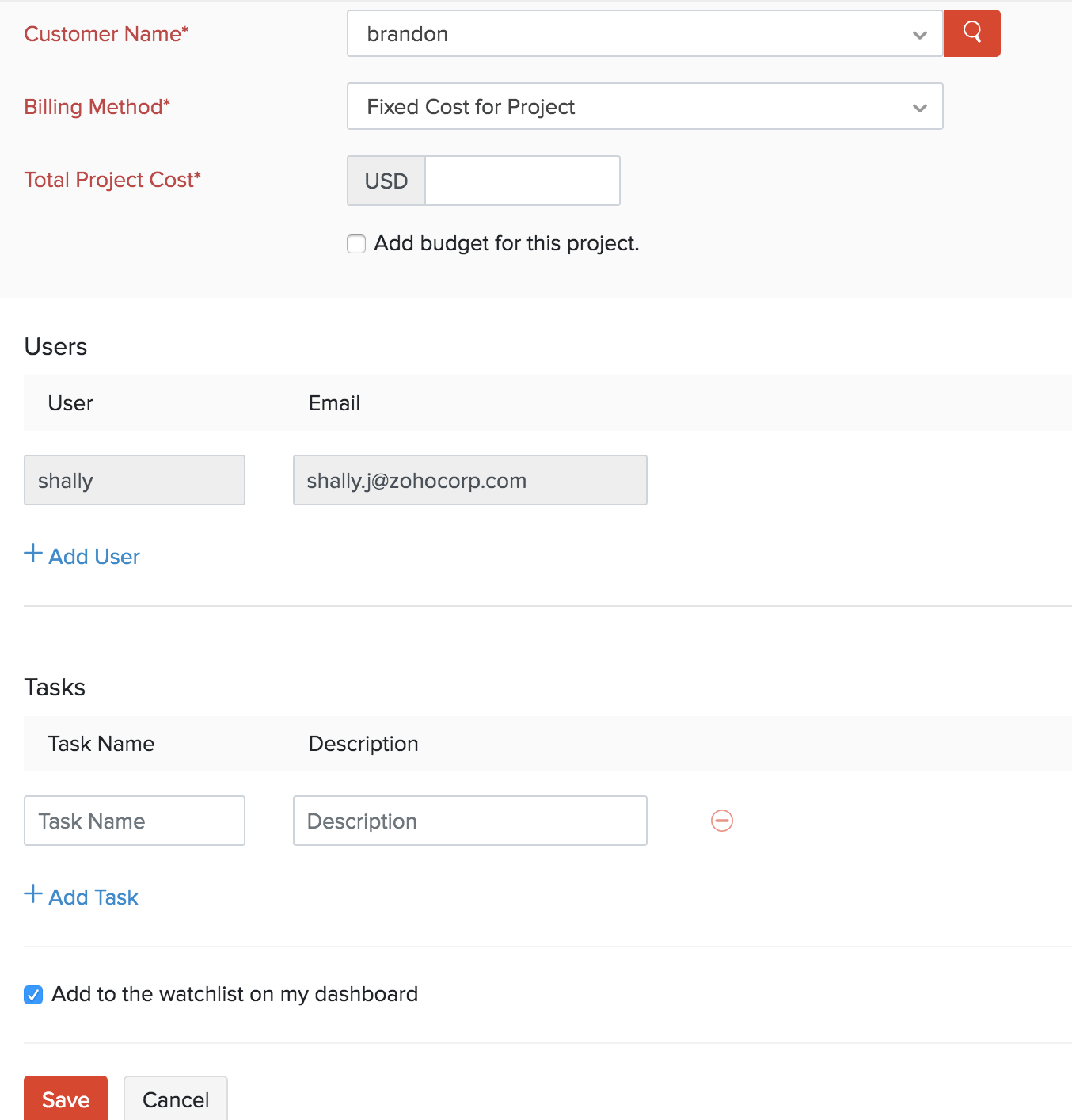Toggle the budget checkbox under Total Project Cost

pos(355,244)
